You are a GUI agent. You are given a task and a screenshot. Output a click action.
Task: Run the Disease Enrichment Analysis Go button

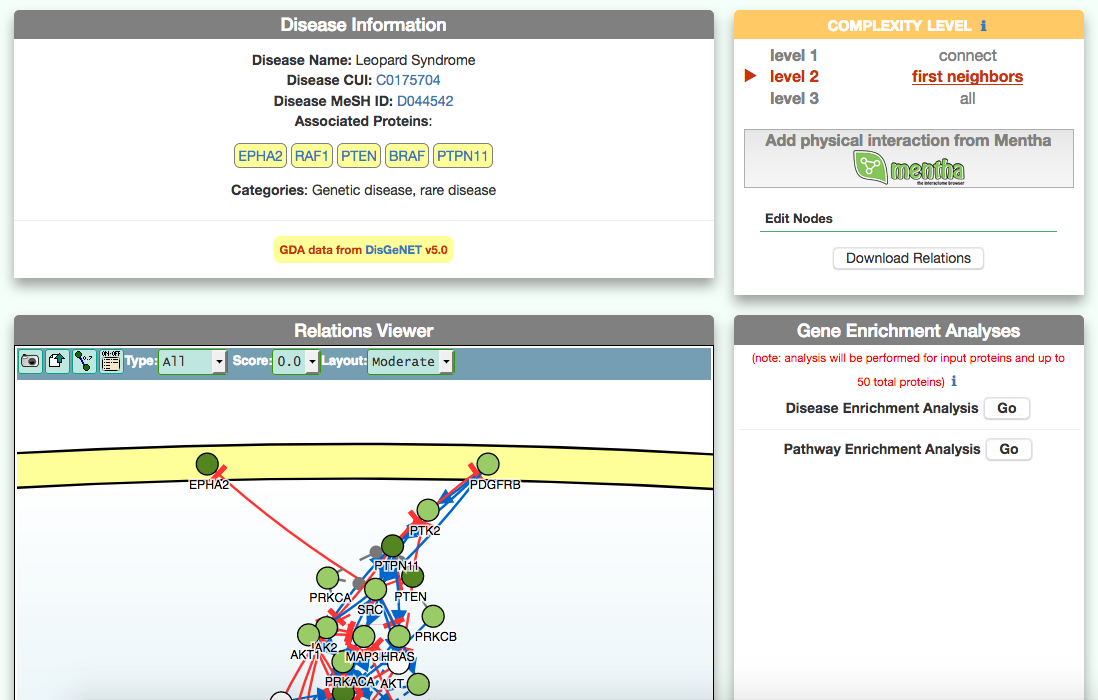coord(1006,408)
